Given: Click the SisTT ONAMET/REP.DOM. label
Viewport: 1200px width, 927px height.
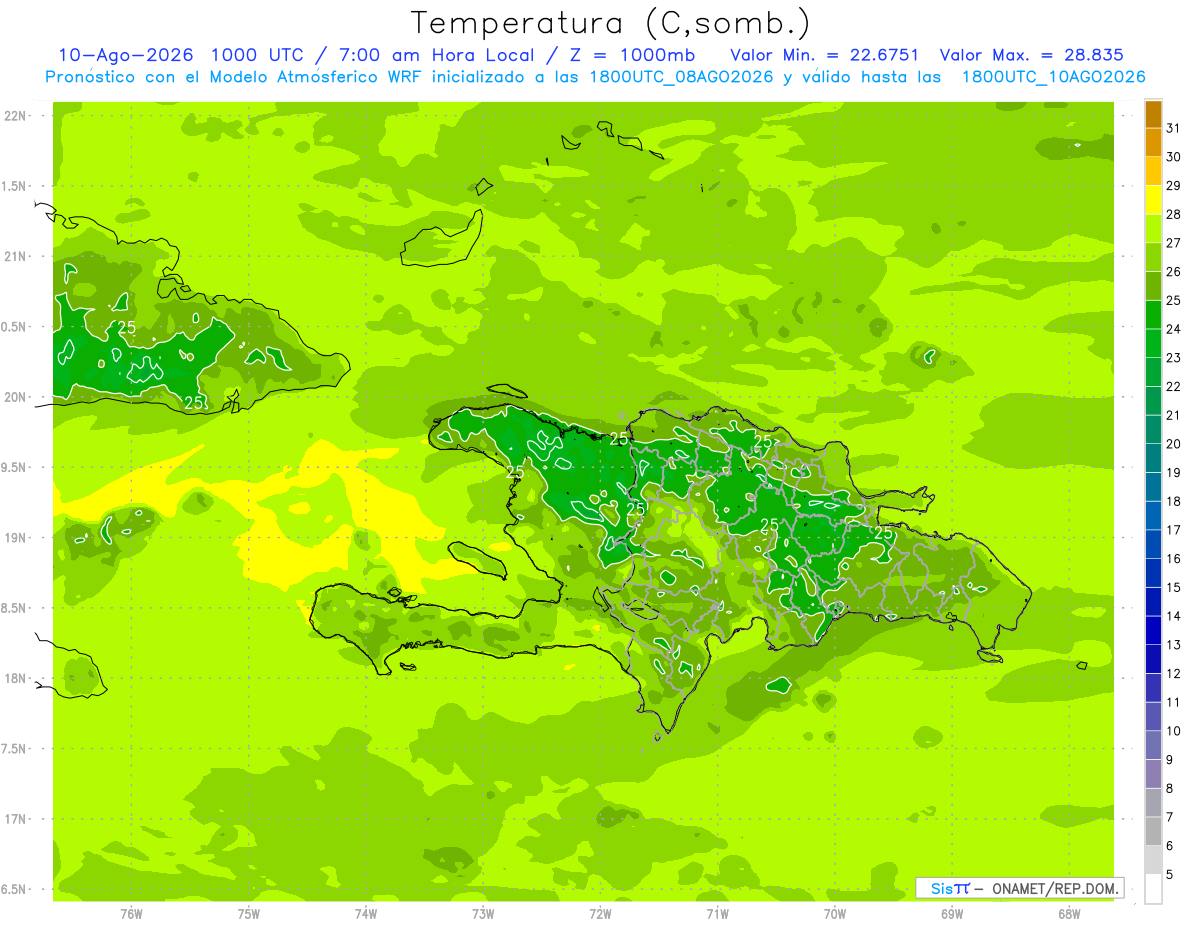Looking at the screenshot, I should coord(1019,888).
